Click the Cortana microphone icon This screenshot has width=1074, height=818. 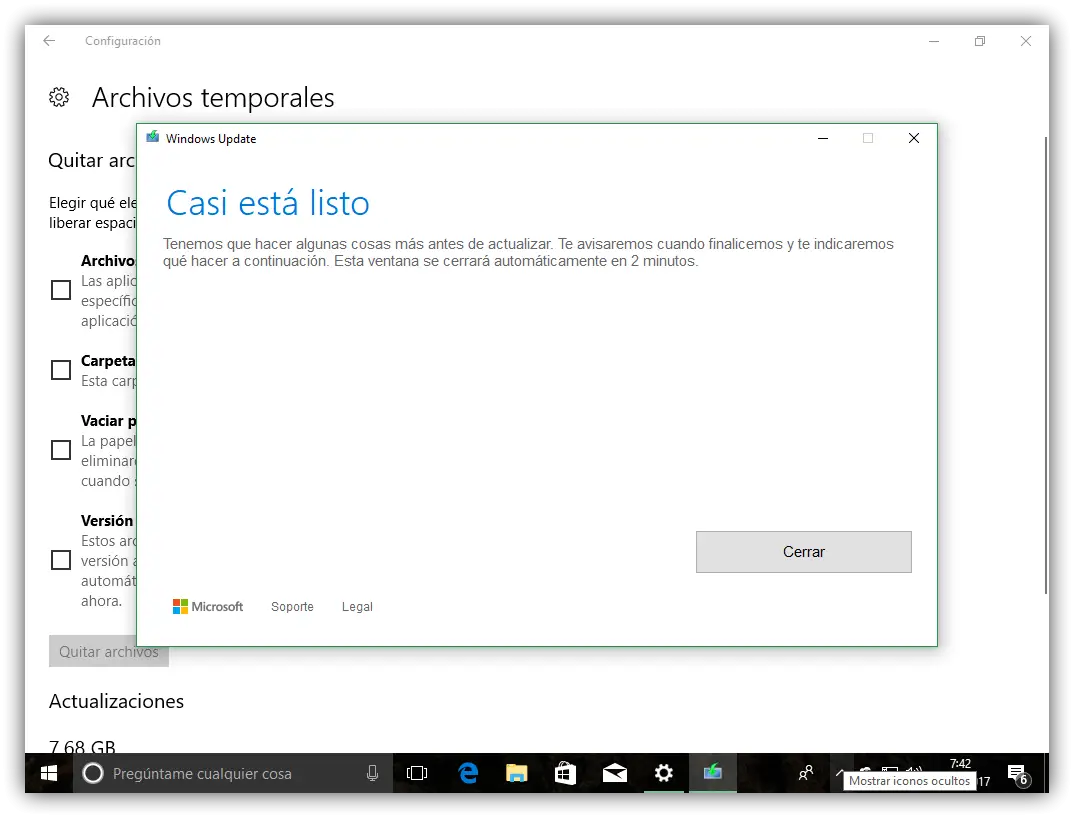pyautogui.click(x=373, y=773)
